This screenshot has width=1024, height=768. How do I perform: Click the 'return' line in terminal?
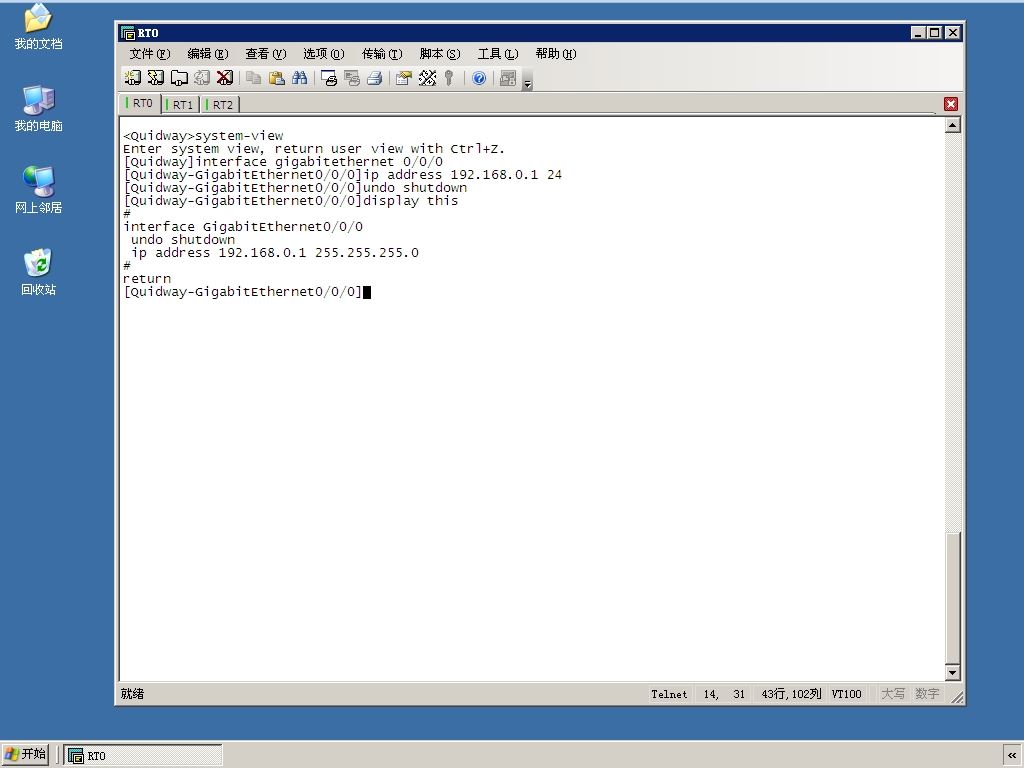tap(147, 279)
